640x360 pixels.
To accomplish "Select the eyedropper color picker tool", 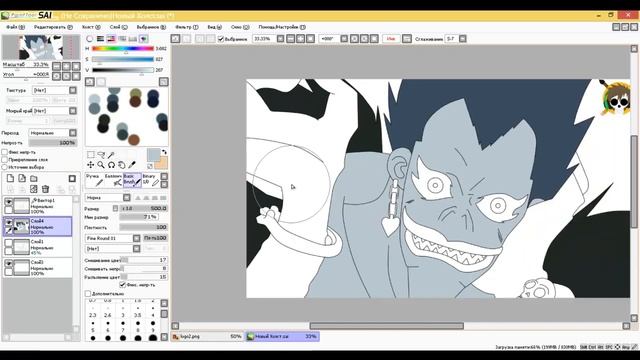I will tap(131, 165).
